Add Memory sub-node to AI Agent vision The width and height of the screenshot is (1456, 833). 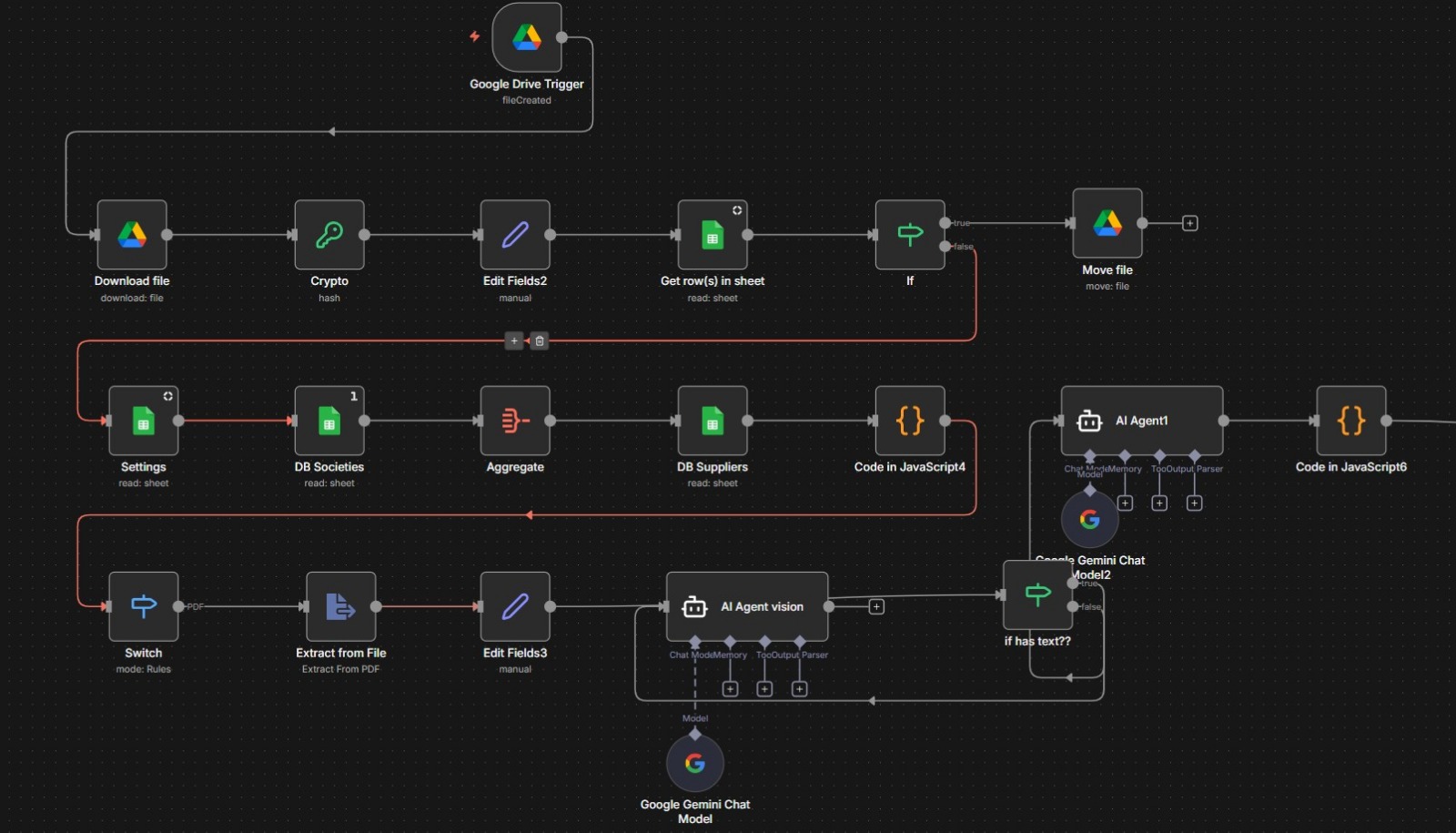pyautogui.click(x=730, y=689)
